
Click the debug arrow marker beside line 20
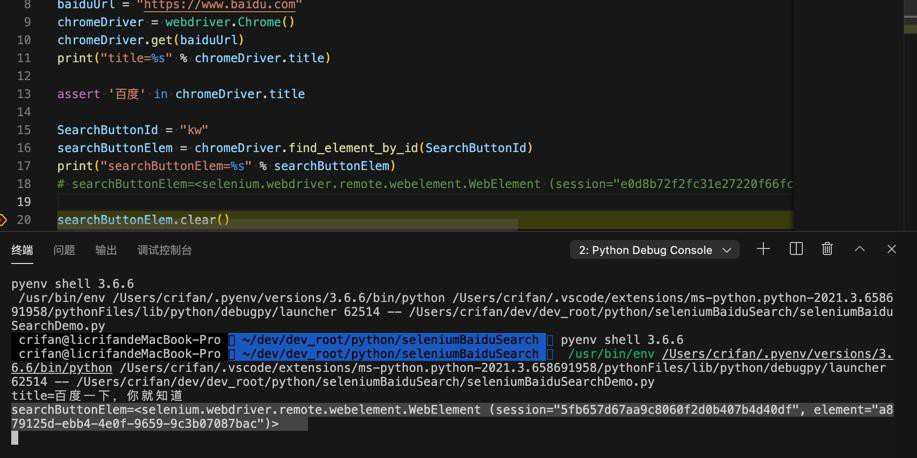coord(4,220)
